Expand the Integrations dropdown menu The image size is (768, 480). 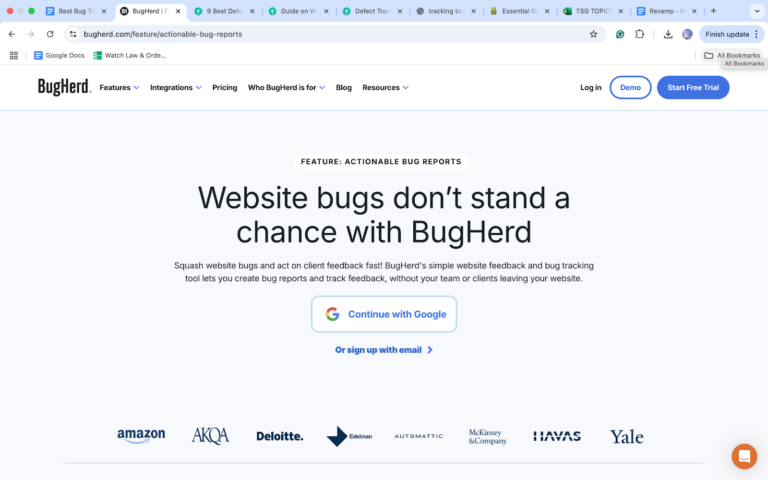coord(175,88)
